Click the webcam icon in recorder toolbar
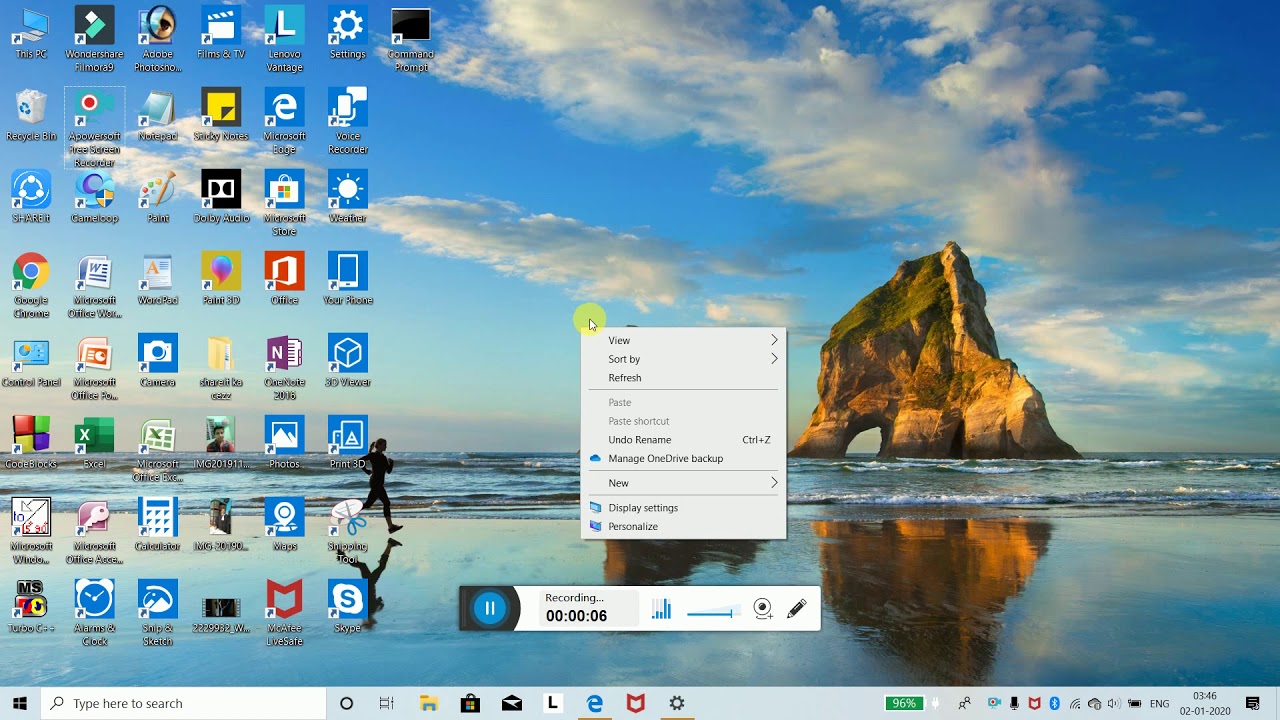Screen dimensions: 1280x720 click(763, 609)
